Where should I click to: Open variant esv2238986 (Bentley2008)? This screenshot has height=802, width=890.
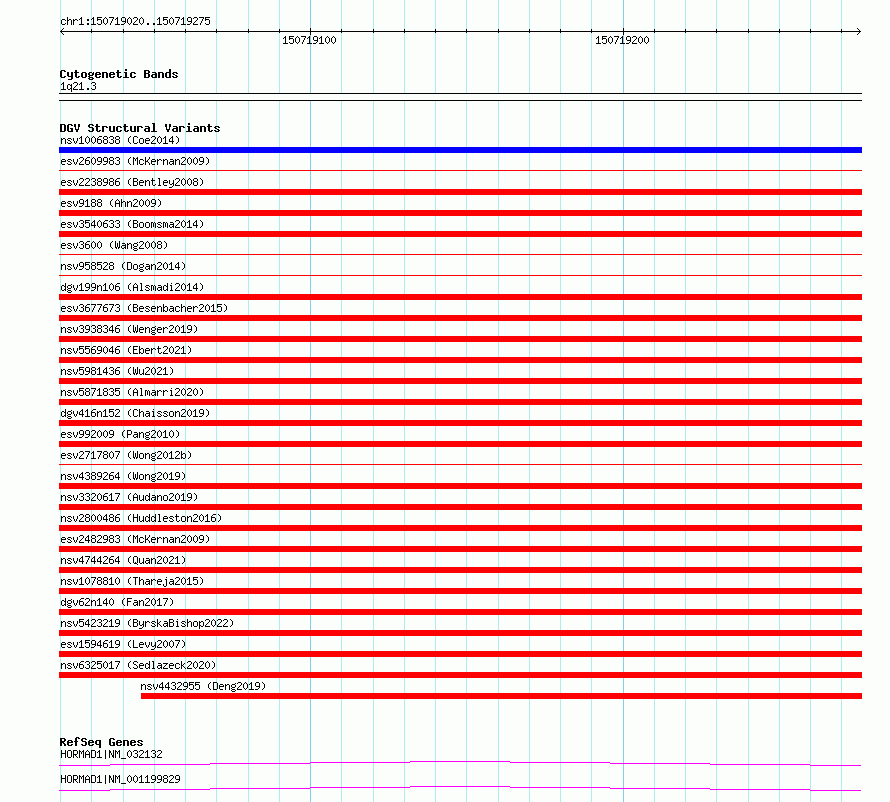pos(132,182)
